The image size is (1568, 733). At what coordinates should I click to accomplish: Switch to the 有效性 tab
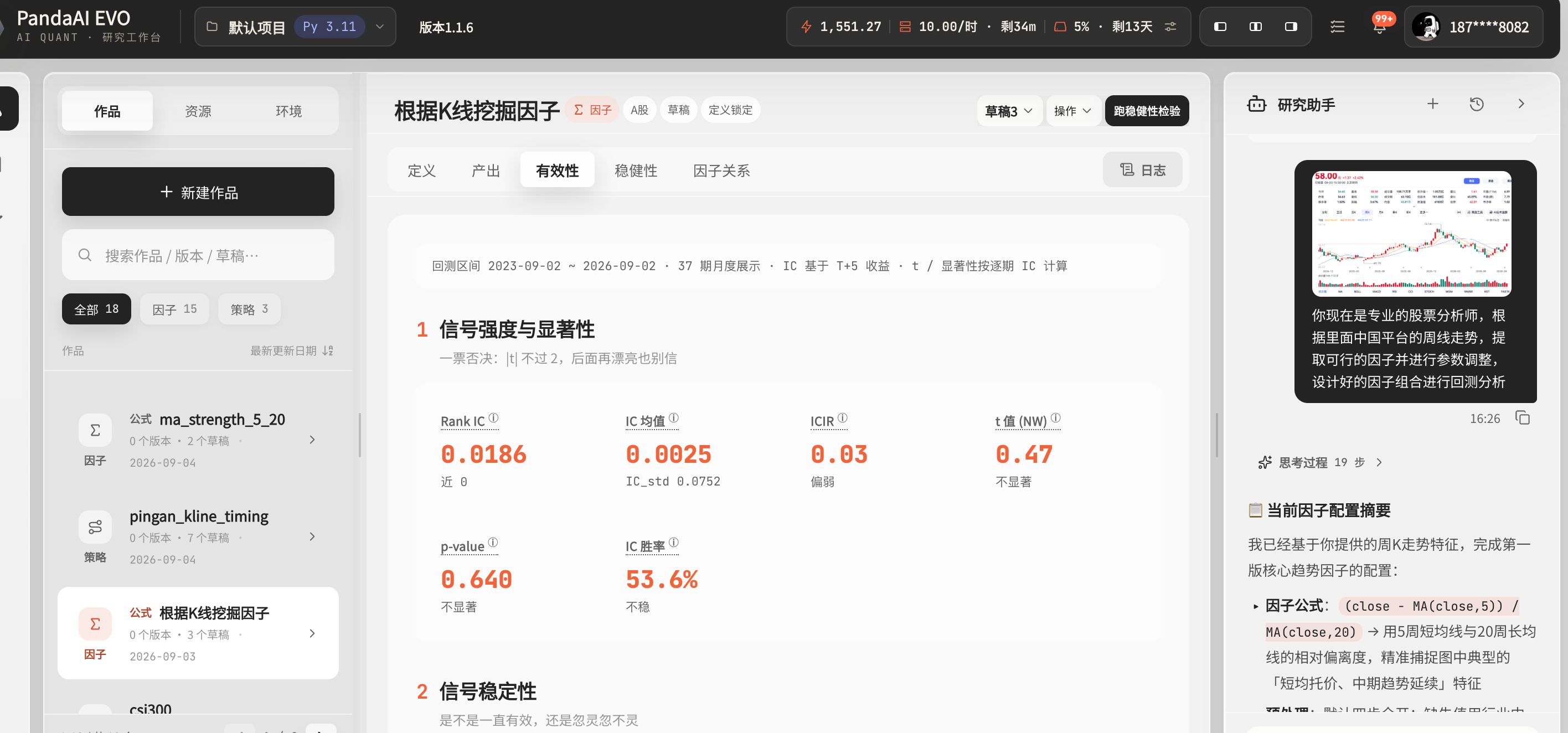point(557,171)
